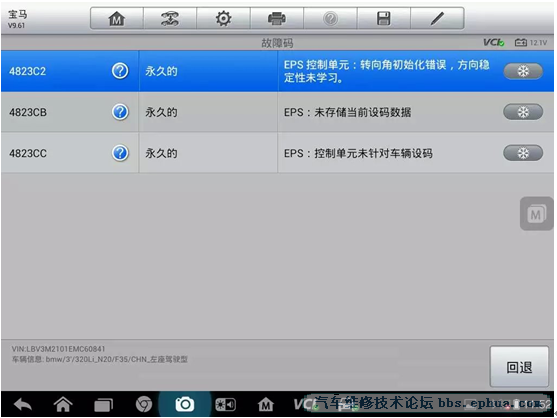Tap the 车辆信息 bmw/3'/320Li line
The image size is (557, 418).
pyautogui.click(x=100, y=359)
